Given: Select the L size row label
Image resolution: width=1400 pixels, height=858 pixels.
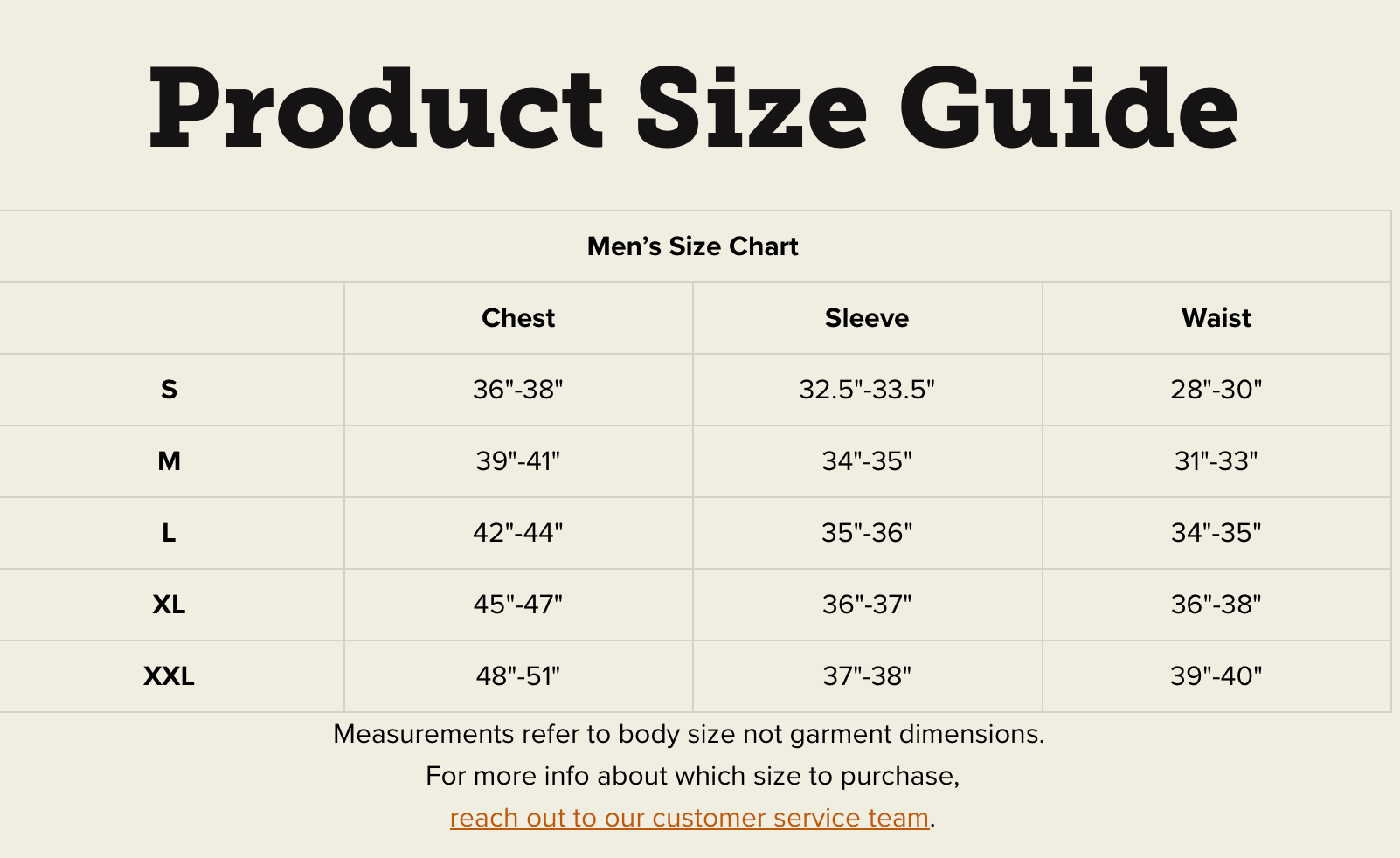Looking at the screenshot, I should point(169,533).
